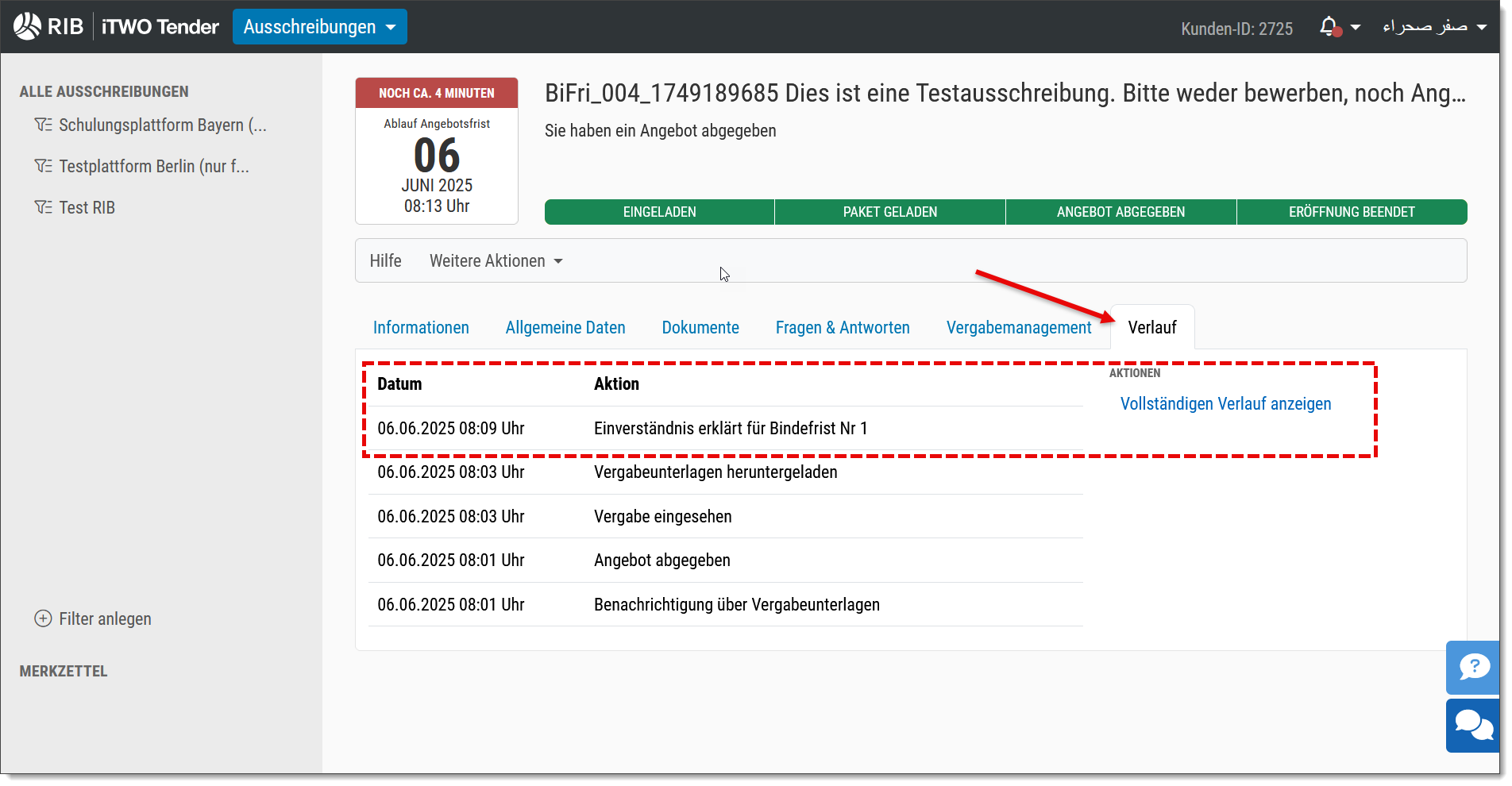Switch to the Informationen tab
This screenshot has height=786, width=1512.
[x=421, y=328]
